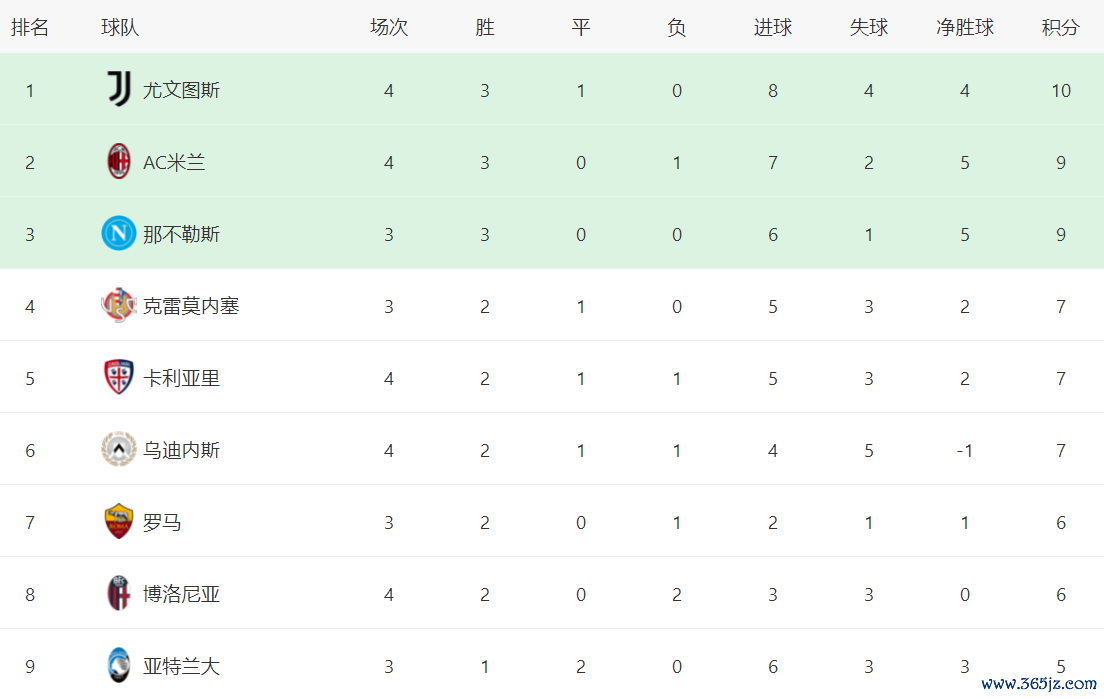This screenshot has height=699, width=1104.
Task: Click the 场次 column header
Action: (x=389, y=28)
